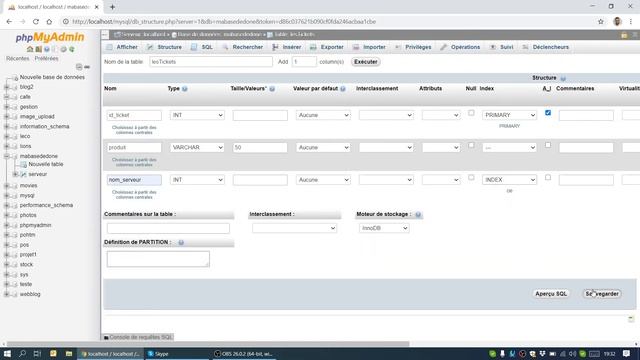Viewport: 640px width, 360px height.
Task: Select the movies database in tree
Action: click(28, 185)
